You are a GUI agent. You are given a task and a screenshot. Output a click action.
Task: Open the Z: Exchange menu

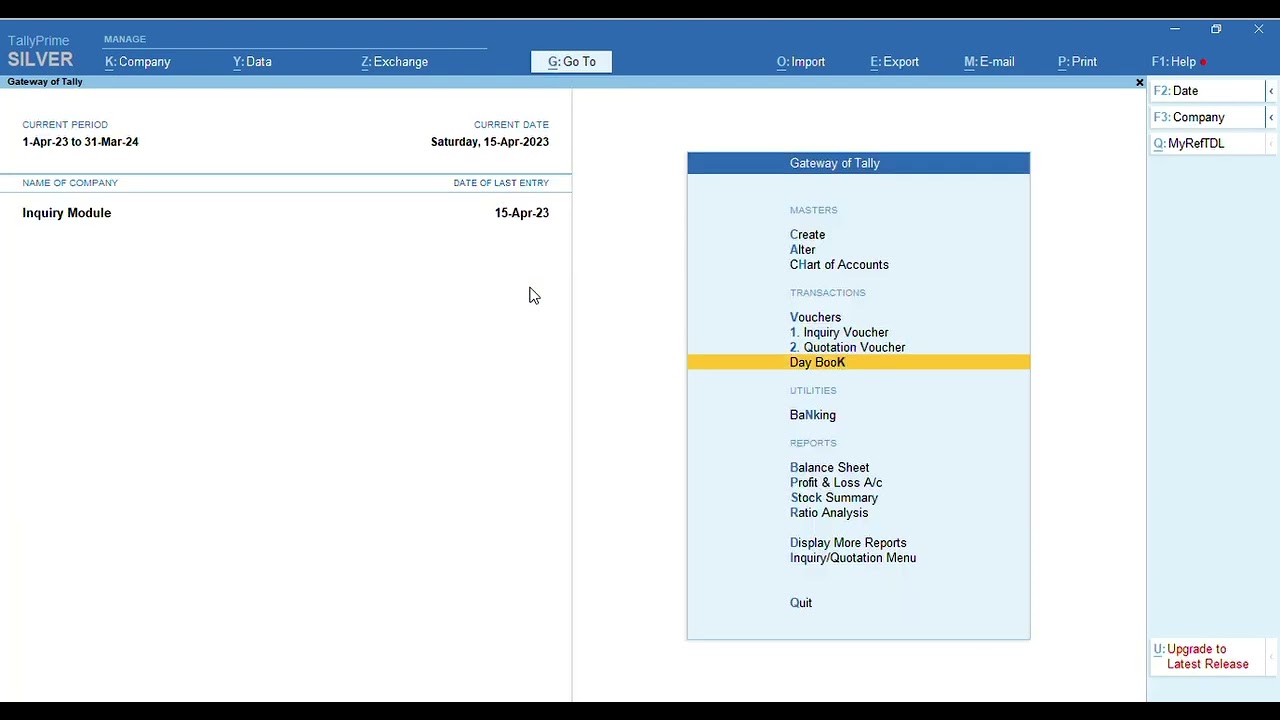pyautogui.click(x=394, y=62)
